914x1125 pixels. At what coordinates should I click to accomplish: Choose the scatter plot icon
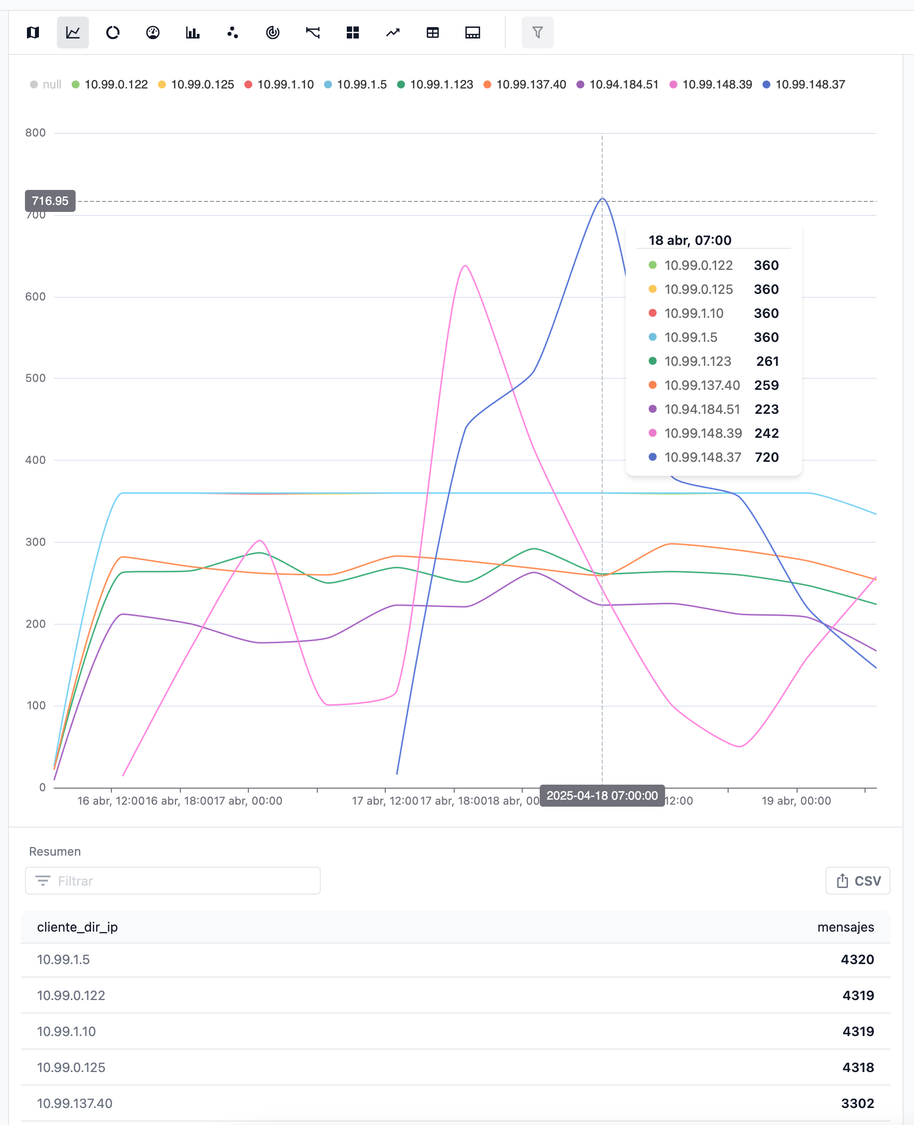tap(233, 33)
